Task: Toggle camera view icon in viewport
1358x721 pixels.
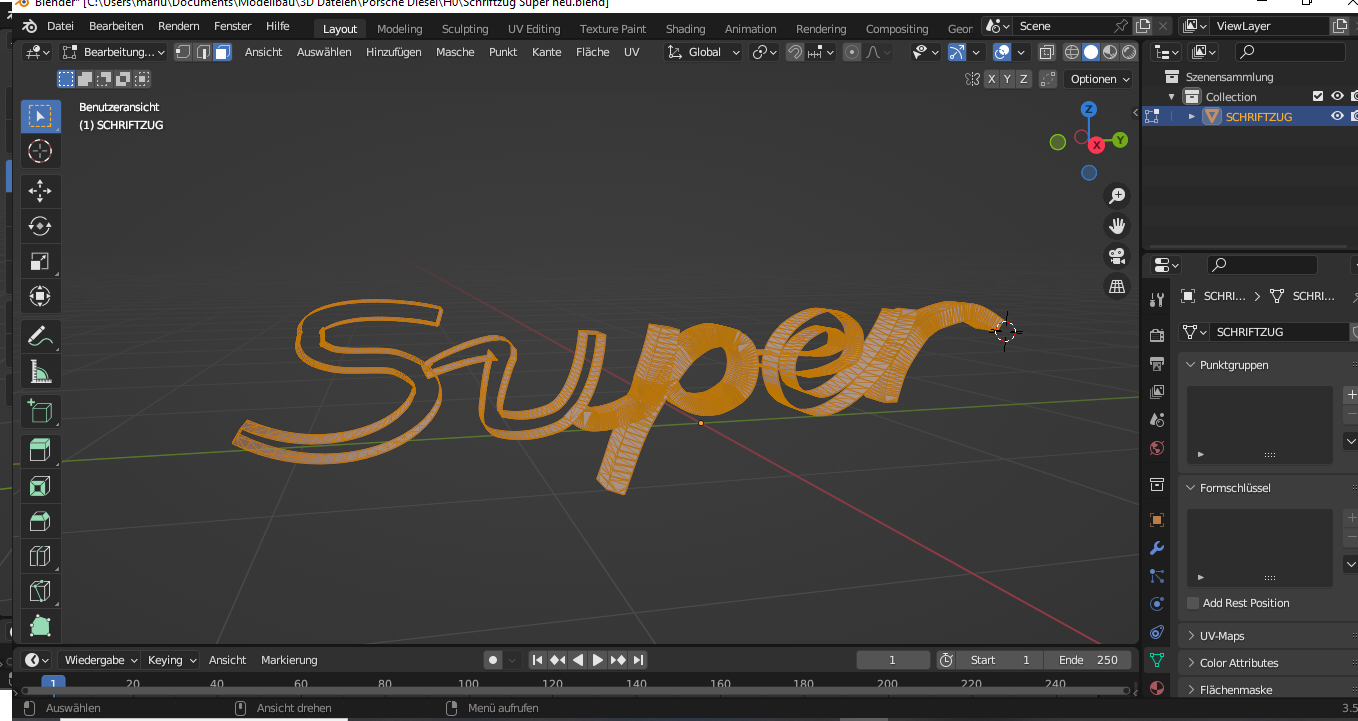Action: [1117, 256]
